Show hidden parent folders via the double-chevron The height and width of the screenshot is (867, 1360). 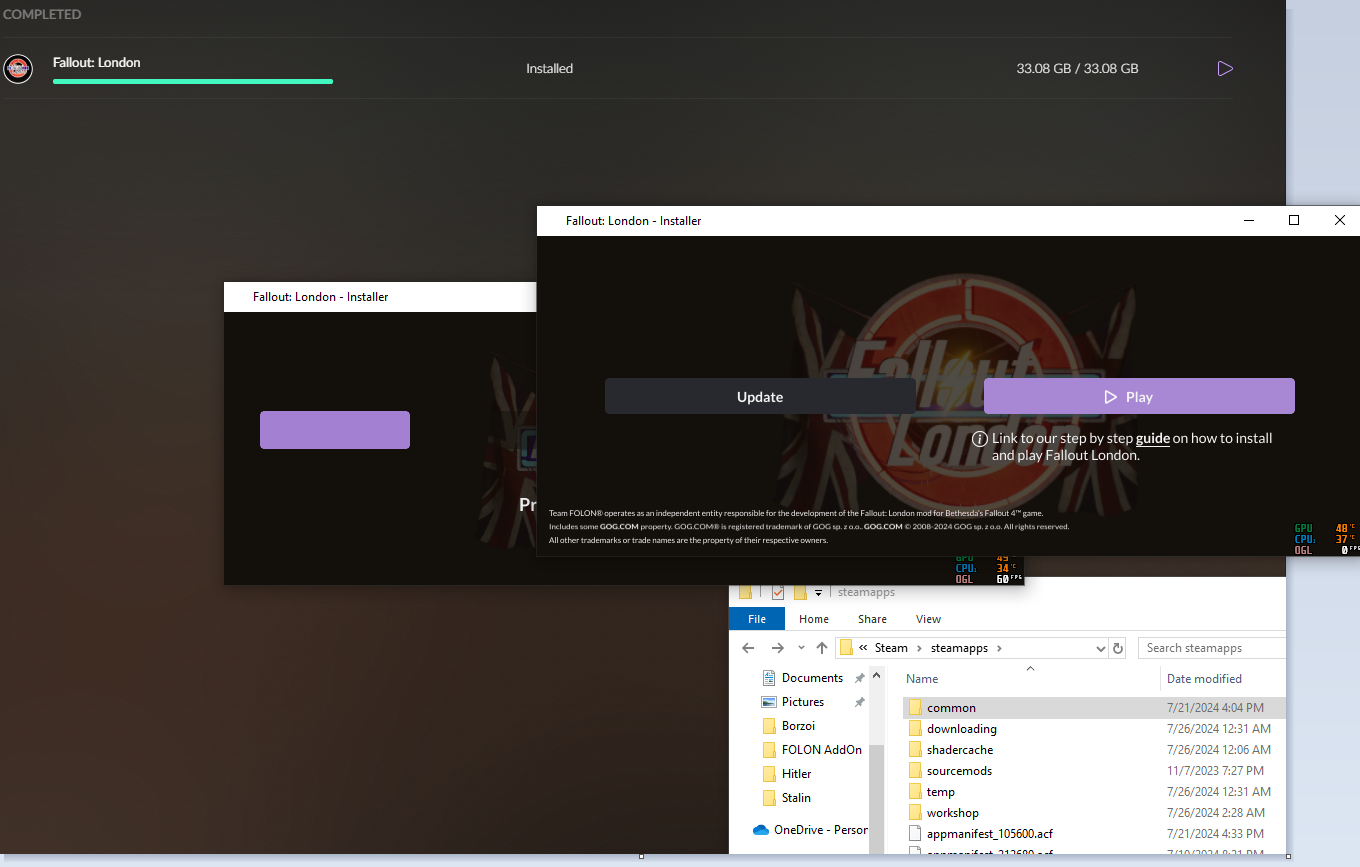[863, 648]
